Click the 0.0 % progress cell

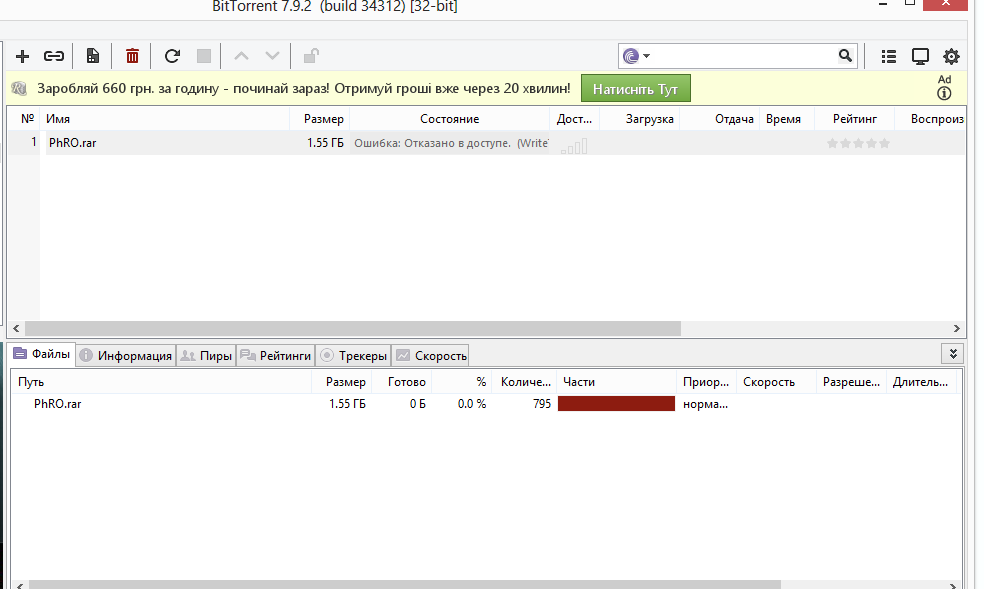(x=472, y=404)
